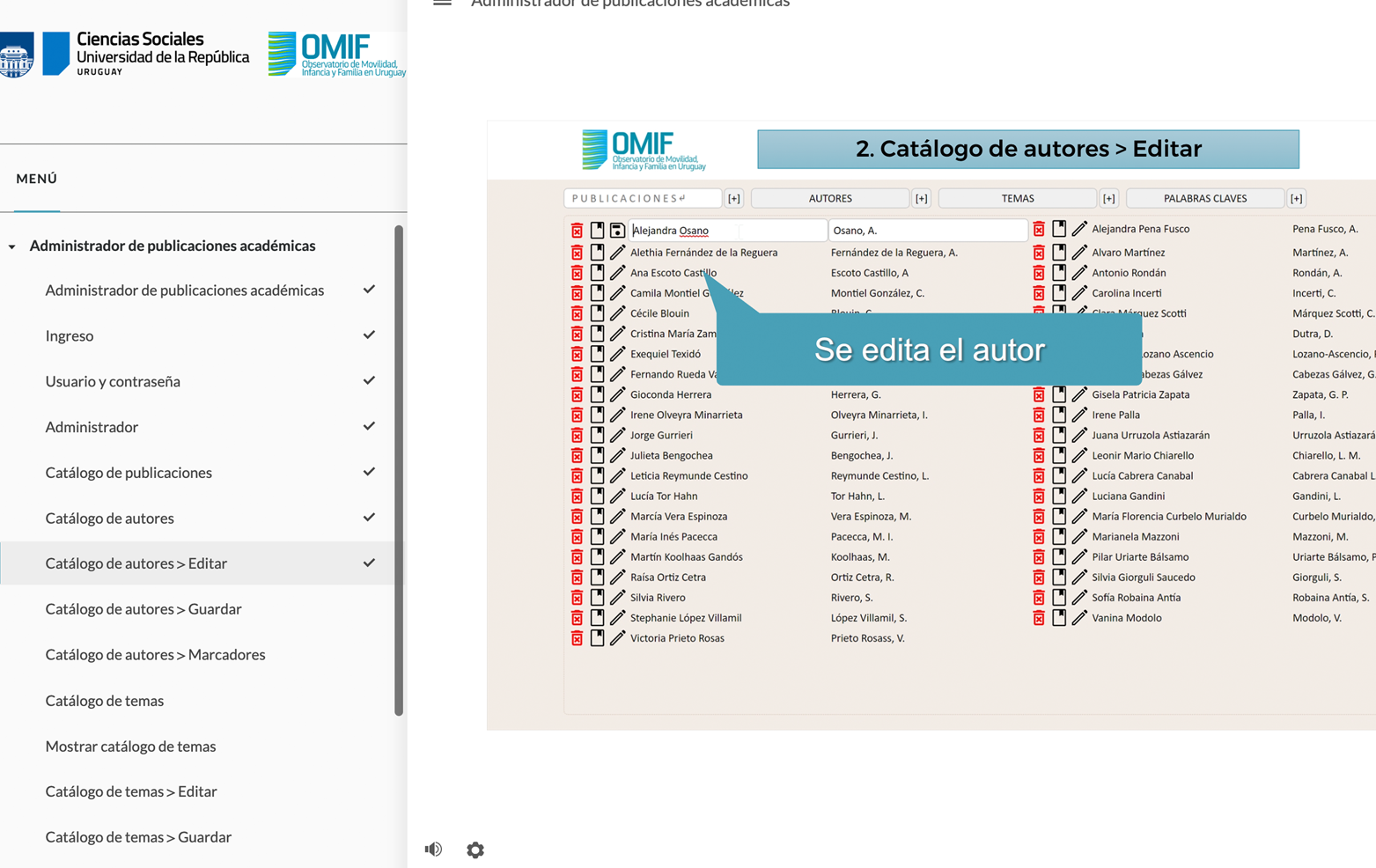The width and height of the screenshot is (1376, 868).
Task: Open the hamburger menu at top
Action: pyautogui.click(x=442, y=3)
